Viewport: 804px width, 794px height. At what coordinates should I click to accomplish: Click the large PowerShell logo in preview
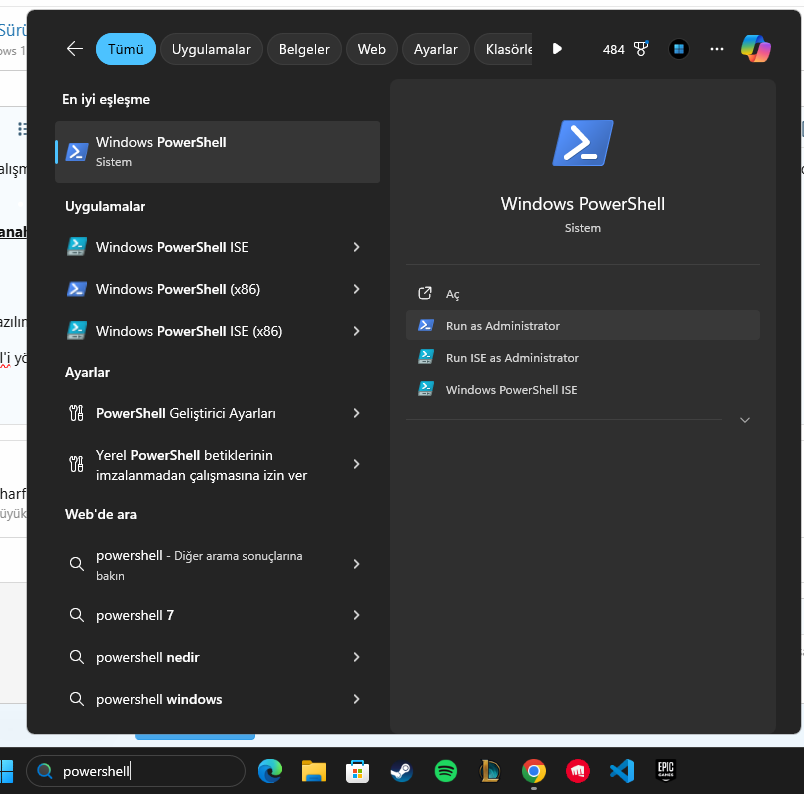tap(583, 143)
